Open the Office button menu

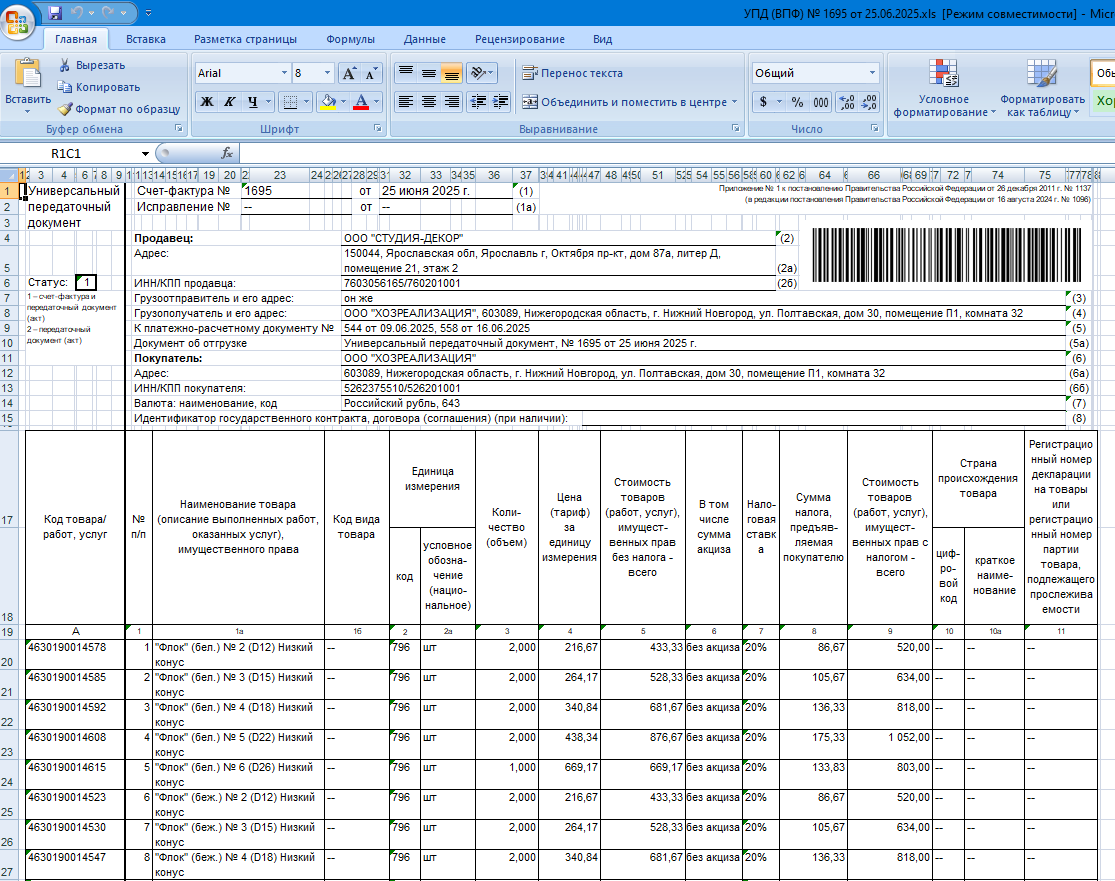[17, 21]
